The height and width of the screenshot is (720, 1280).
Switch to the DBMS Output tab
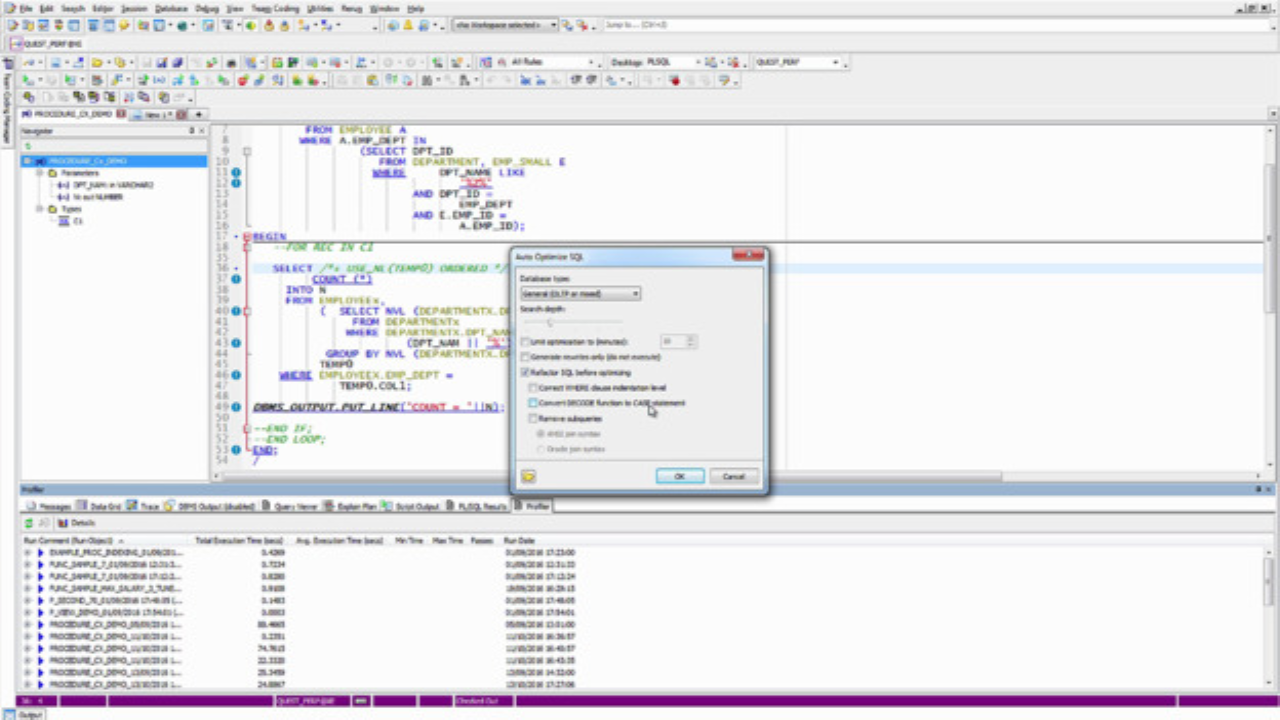210,507
